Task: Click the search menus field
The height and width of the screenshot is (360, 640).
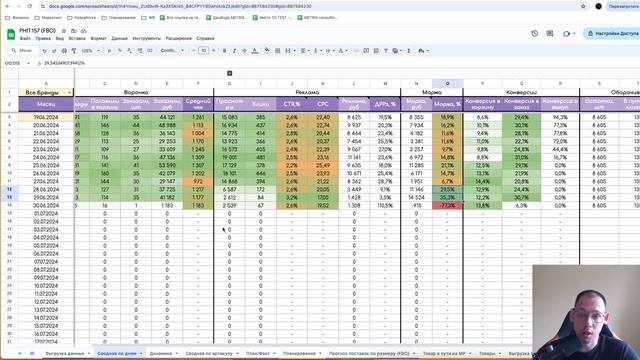Action: click(22, 51)
